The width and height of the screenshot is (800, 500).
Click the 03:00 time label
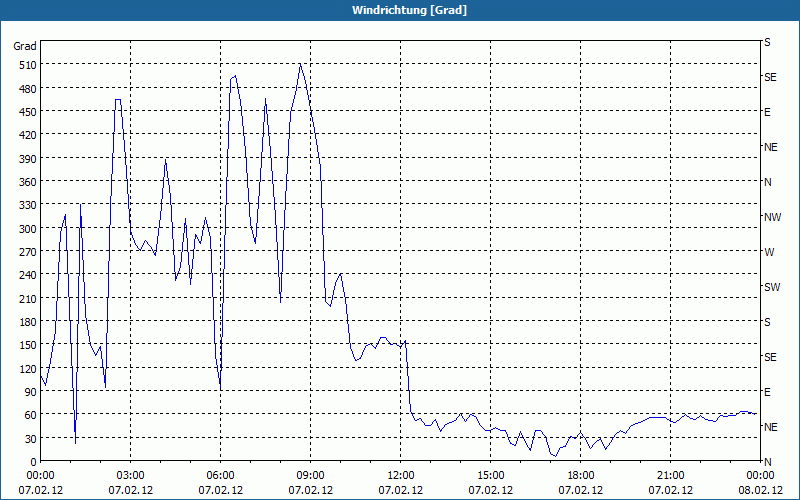(131, 476)
